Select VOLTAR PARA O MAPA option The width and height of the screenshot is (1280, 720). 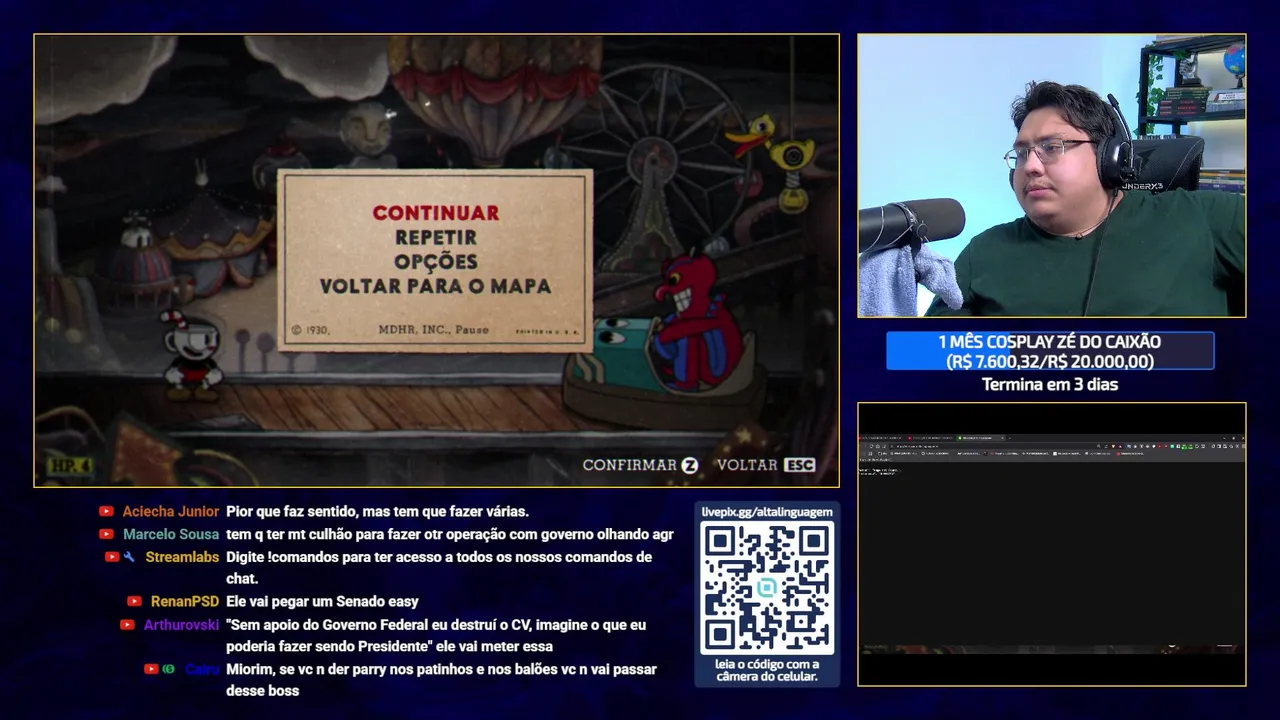(435, 286)
